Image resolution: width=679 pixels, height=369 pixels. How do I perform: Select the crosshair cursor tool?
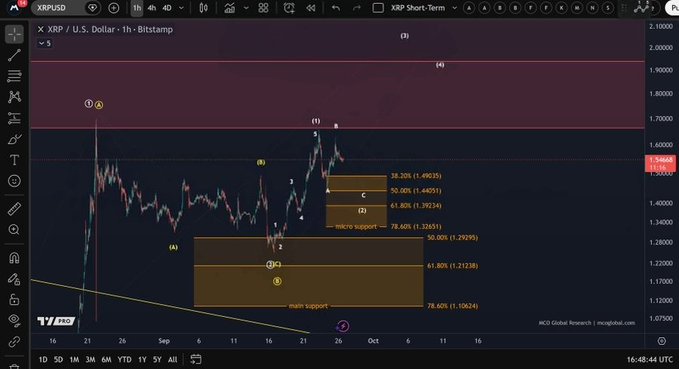[x=14, y=34]
